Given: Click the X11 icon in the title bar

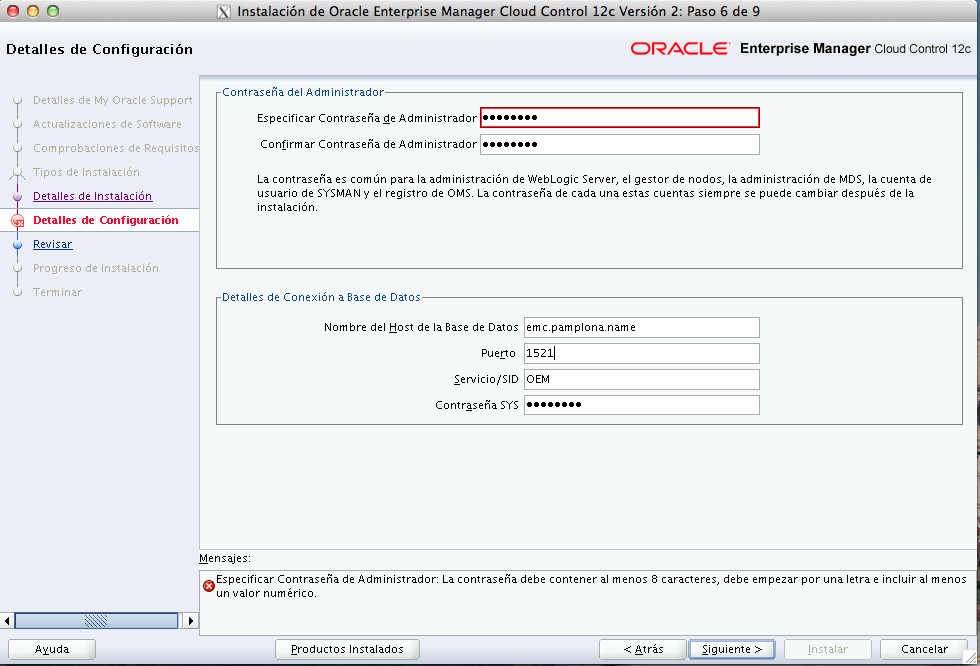Looking at the screenshot, I should (225, 12).
